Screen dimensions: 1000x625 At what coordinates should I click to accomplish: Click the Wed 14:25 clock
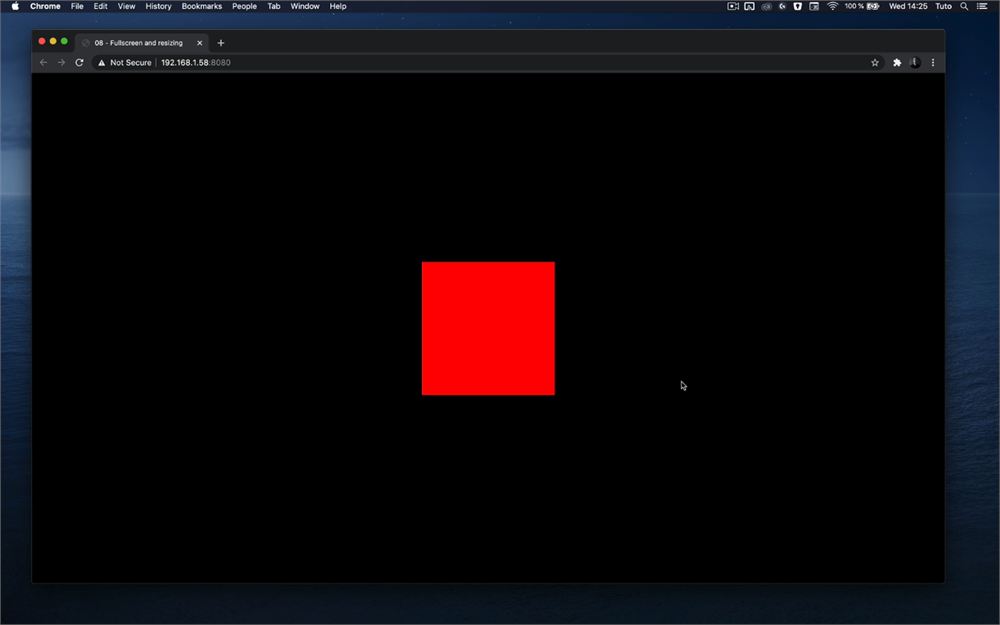908,6
